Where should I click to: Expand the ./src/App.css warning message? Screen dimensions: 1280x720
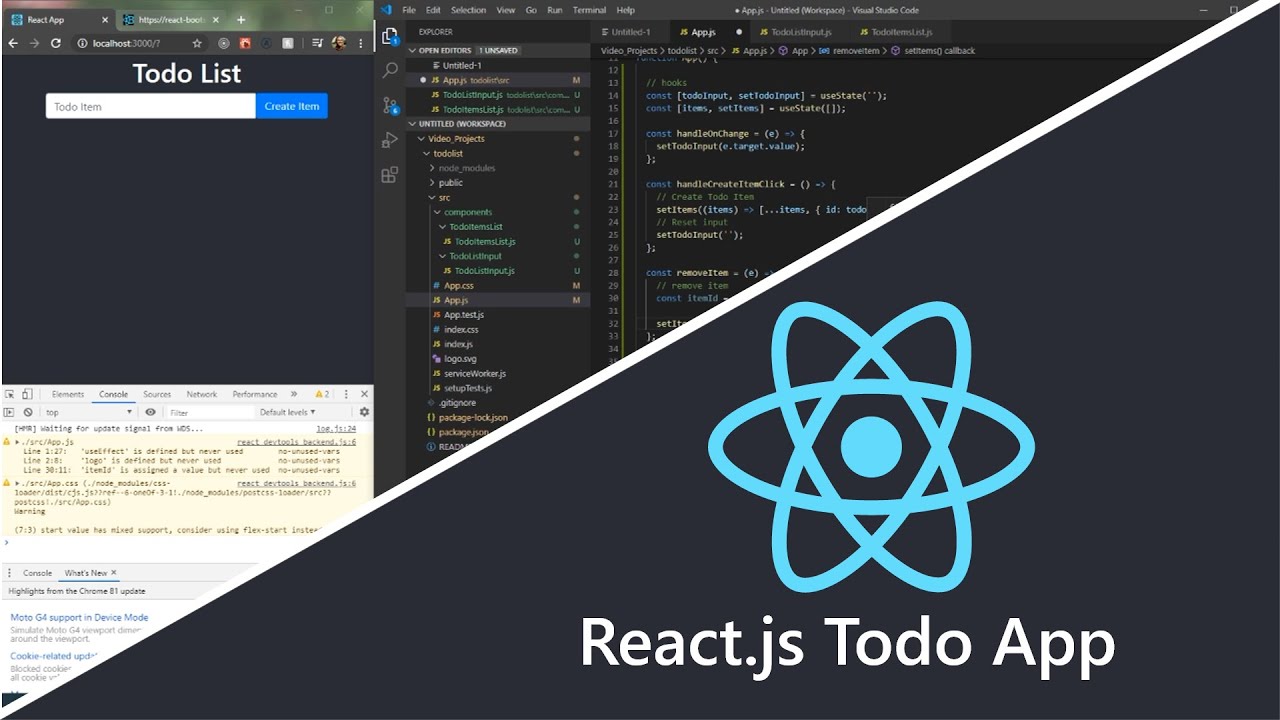tap(17, 484)
